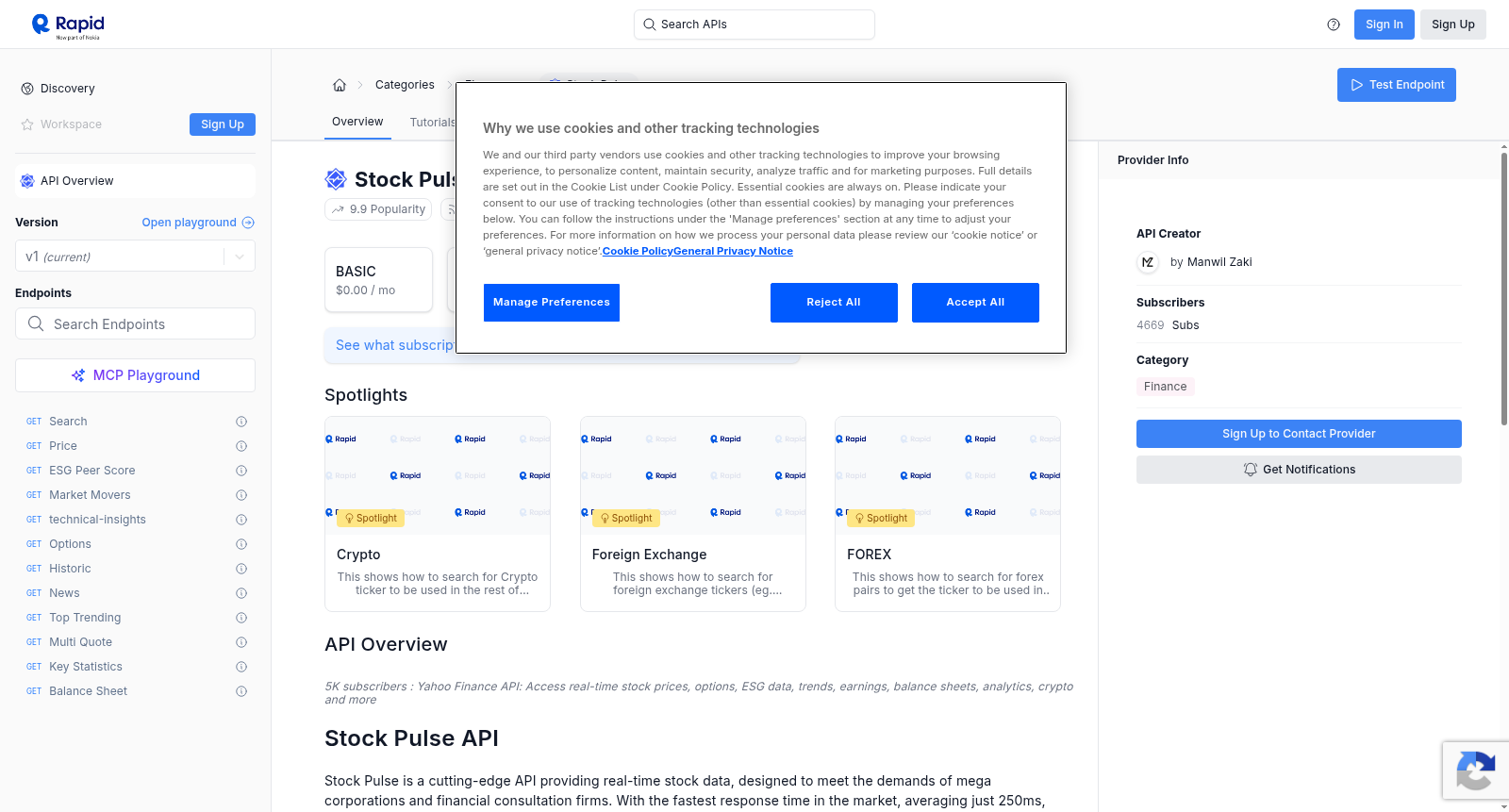Click the API Overview sidebar icon
1509x812 pixels.
coord(27,181)
